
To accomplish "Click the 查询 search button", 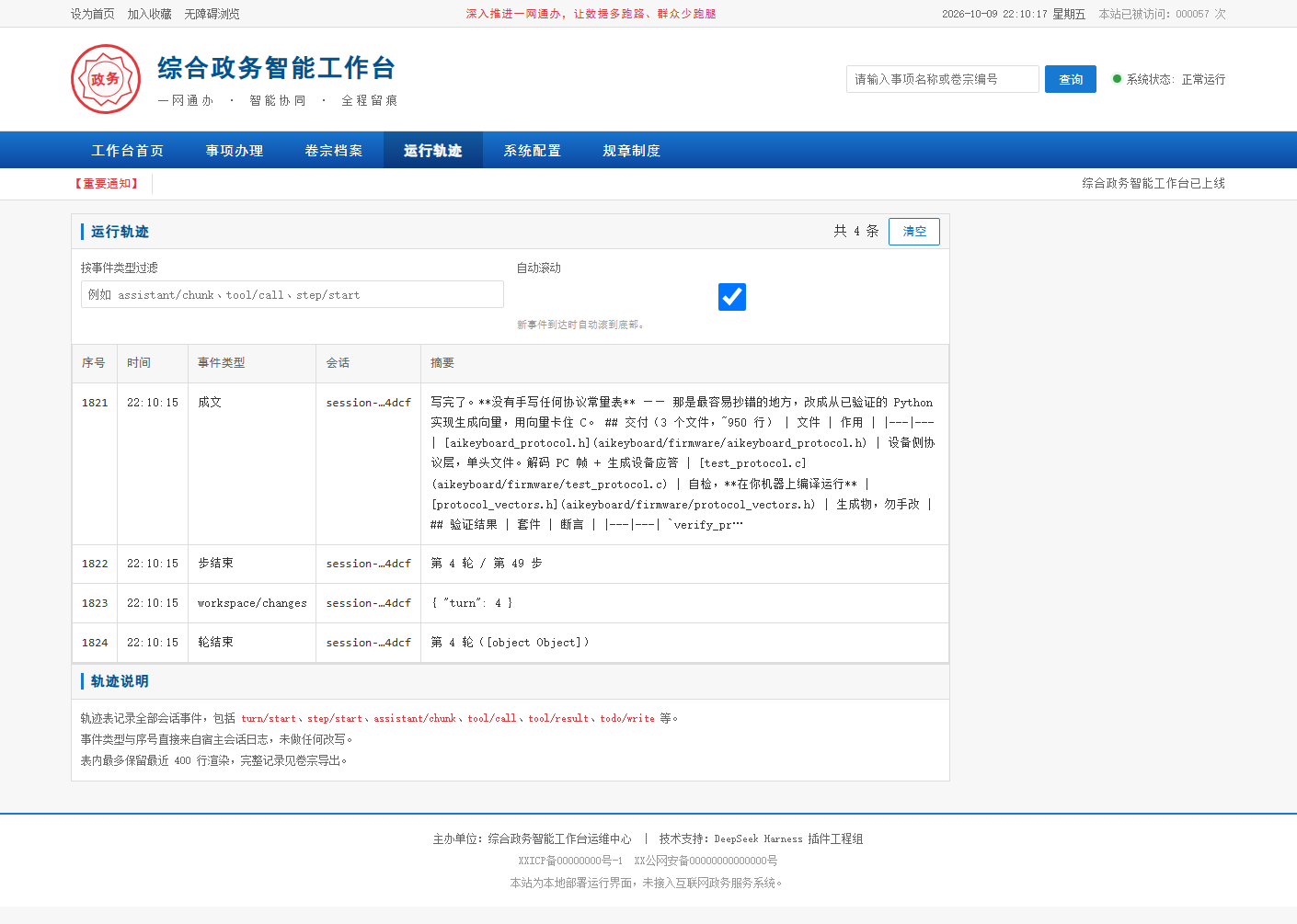I will [x=1071, y=79].
